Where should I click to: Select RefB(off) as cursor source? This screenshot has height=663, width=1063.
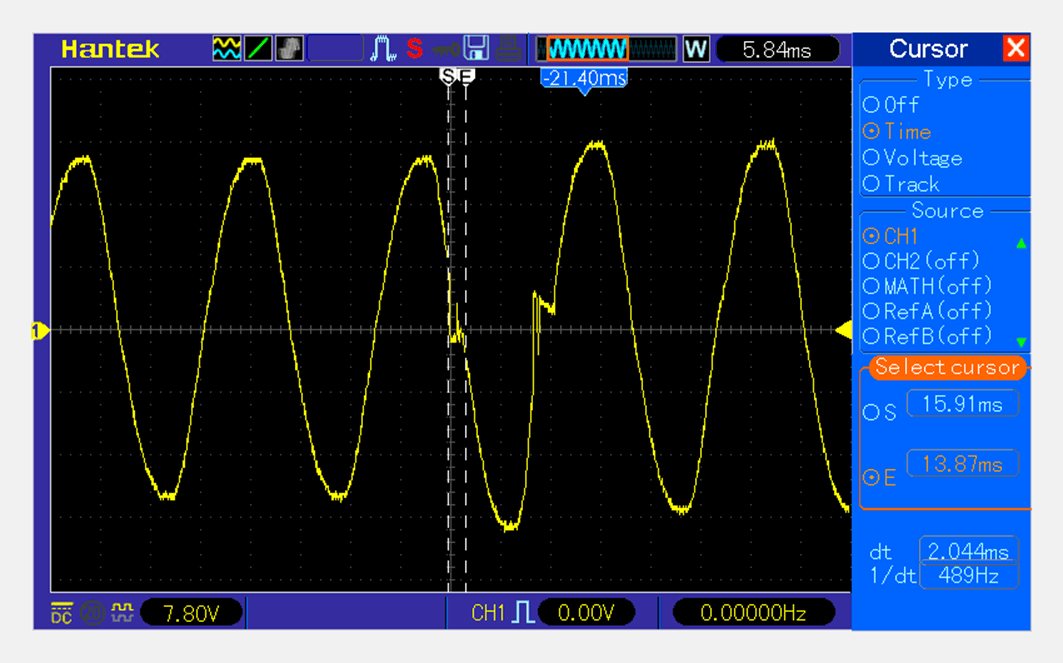point(928,336)
